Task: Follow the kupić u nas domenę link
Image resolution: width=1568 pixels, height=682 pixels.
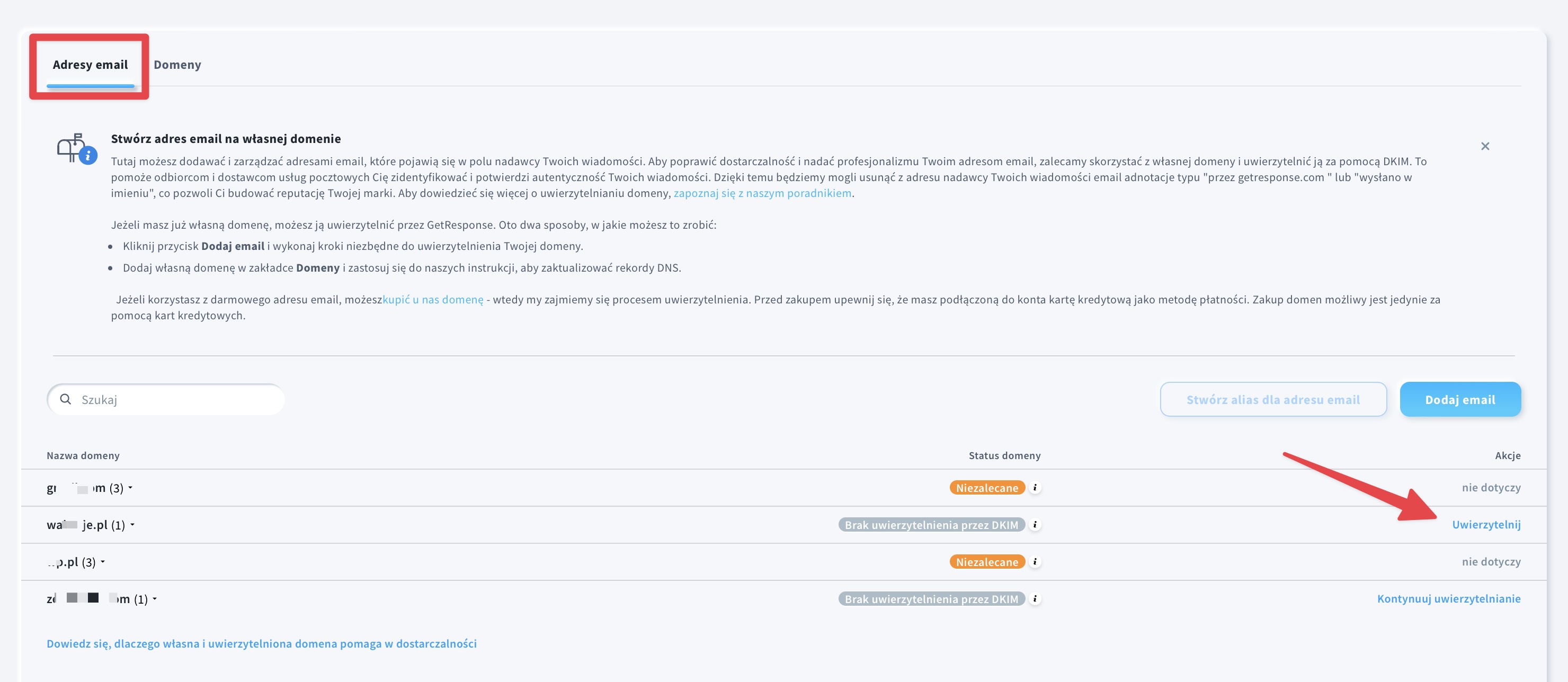Action: 433,299
